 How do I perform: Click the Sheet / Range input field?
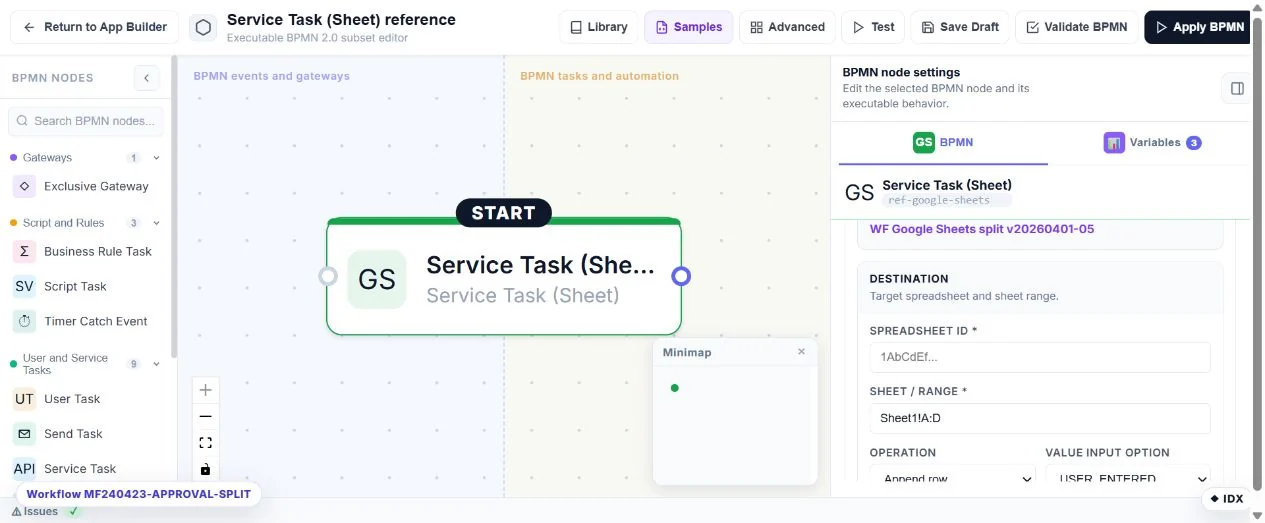(x=1040, y=418)
